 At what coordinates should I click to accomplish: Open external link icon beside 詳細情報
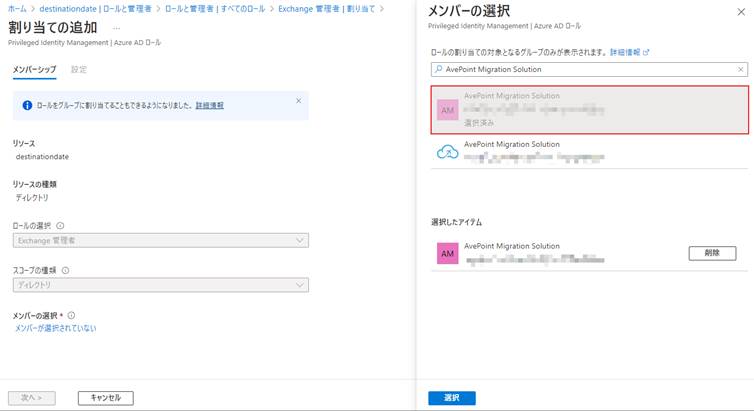point(646,52)
